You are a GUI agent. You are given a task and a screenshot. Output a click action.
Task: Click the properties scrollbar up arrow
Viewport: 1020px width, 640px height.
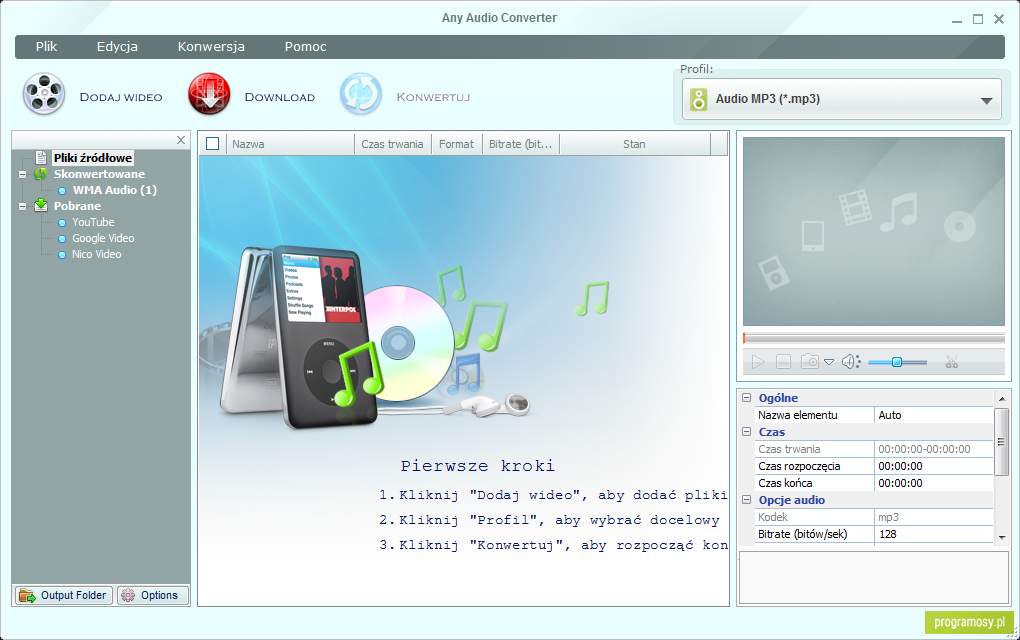point(1002,398)
